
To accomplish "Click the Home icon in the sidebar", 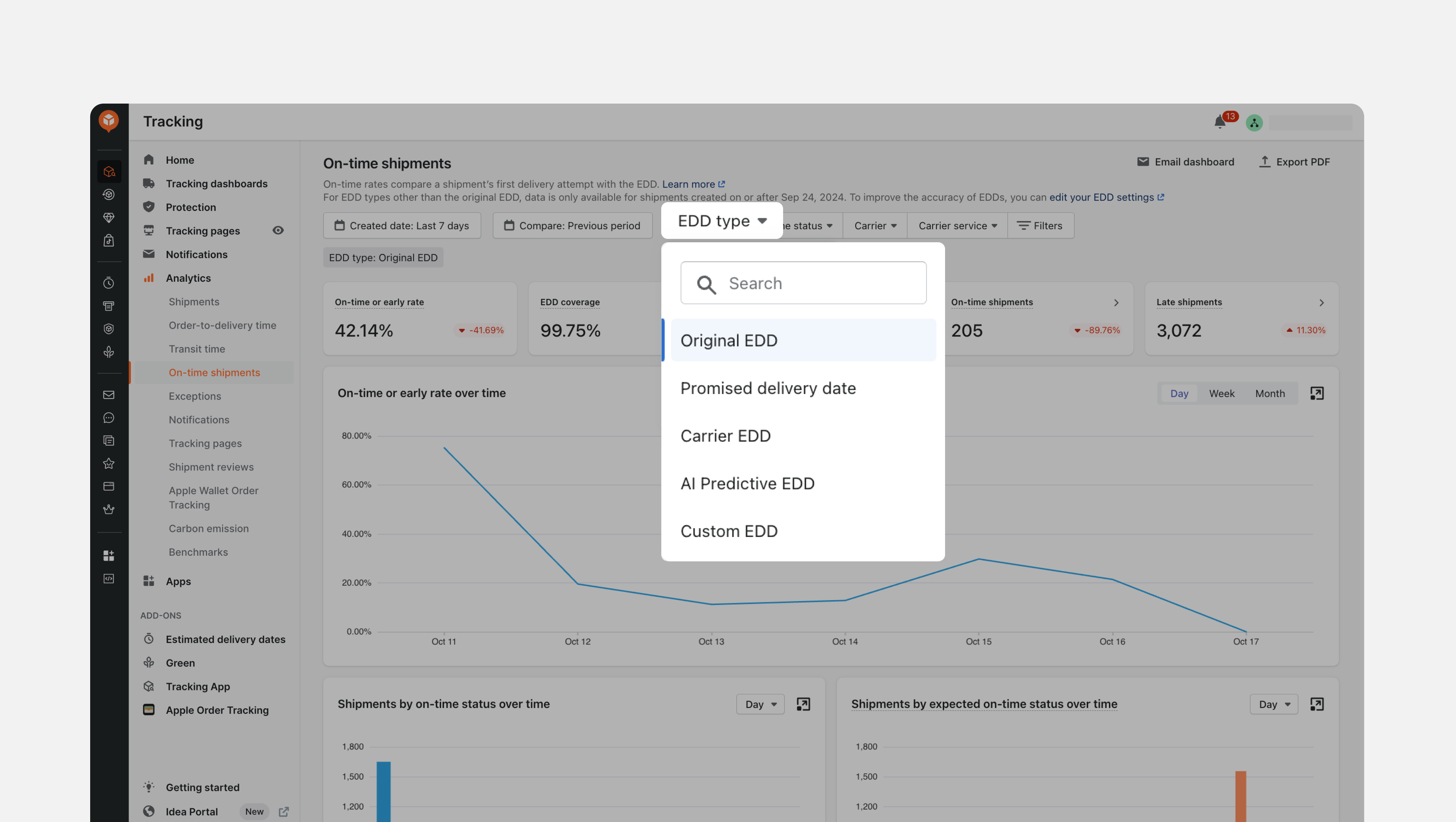I will 149,159.
